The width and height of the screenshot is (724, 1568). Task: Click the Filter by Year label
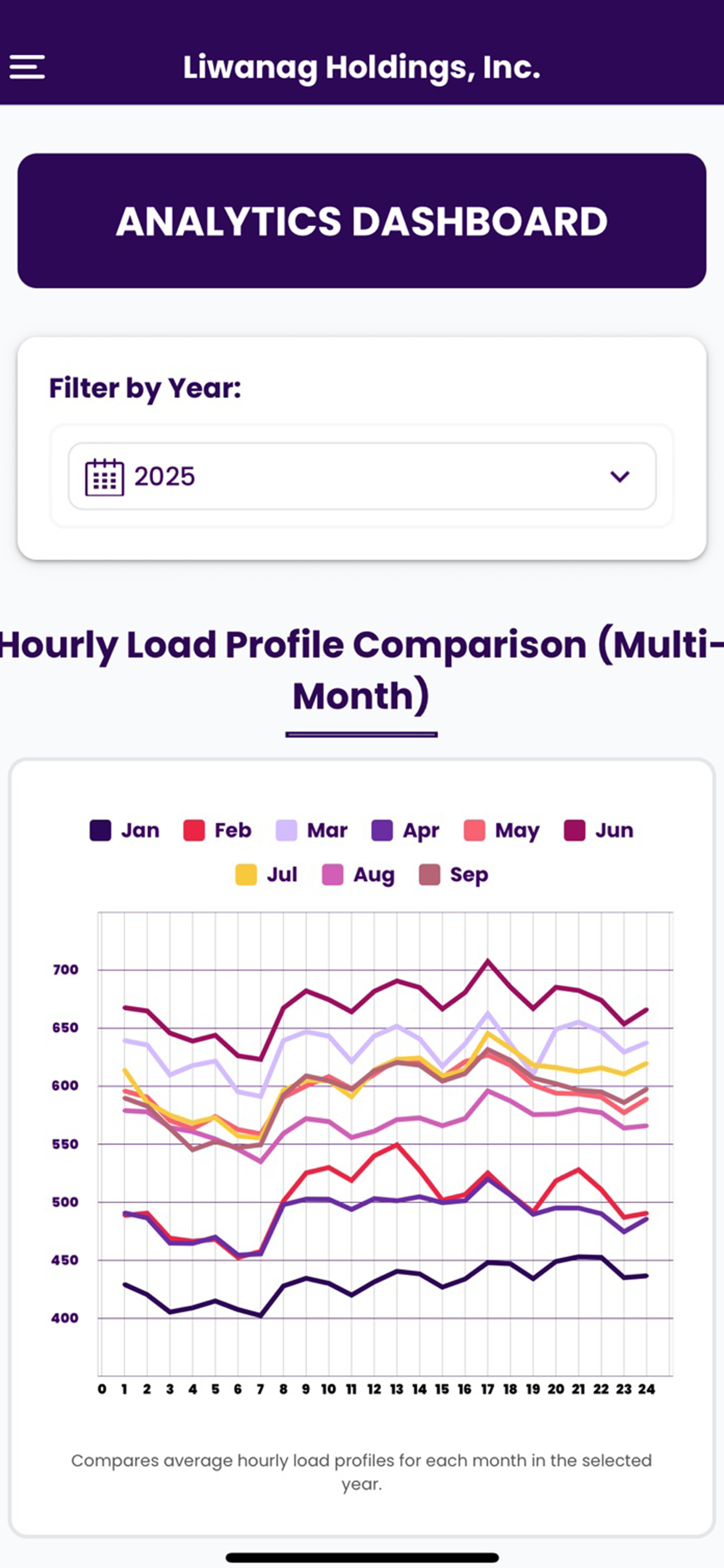click(x=145, y=388)
